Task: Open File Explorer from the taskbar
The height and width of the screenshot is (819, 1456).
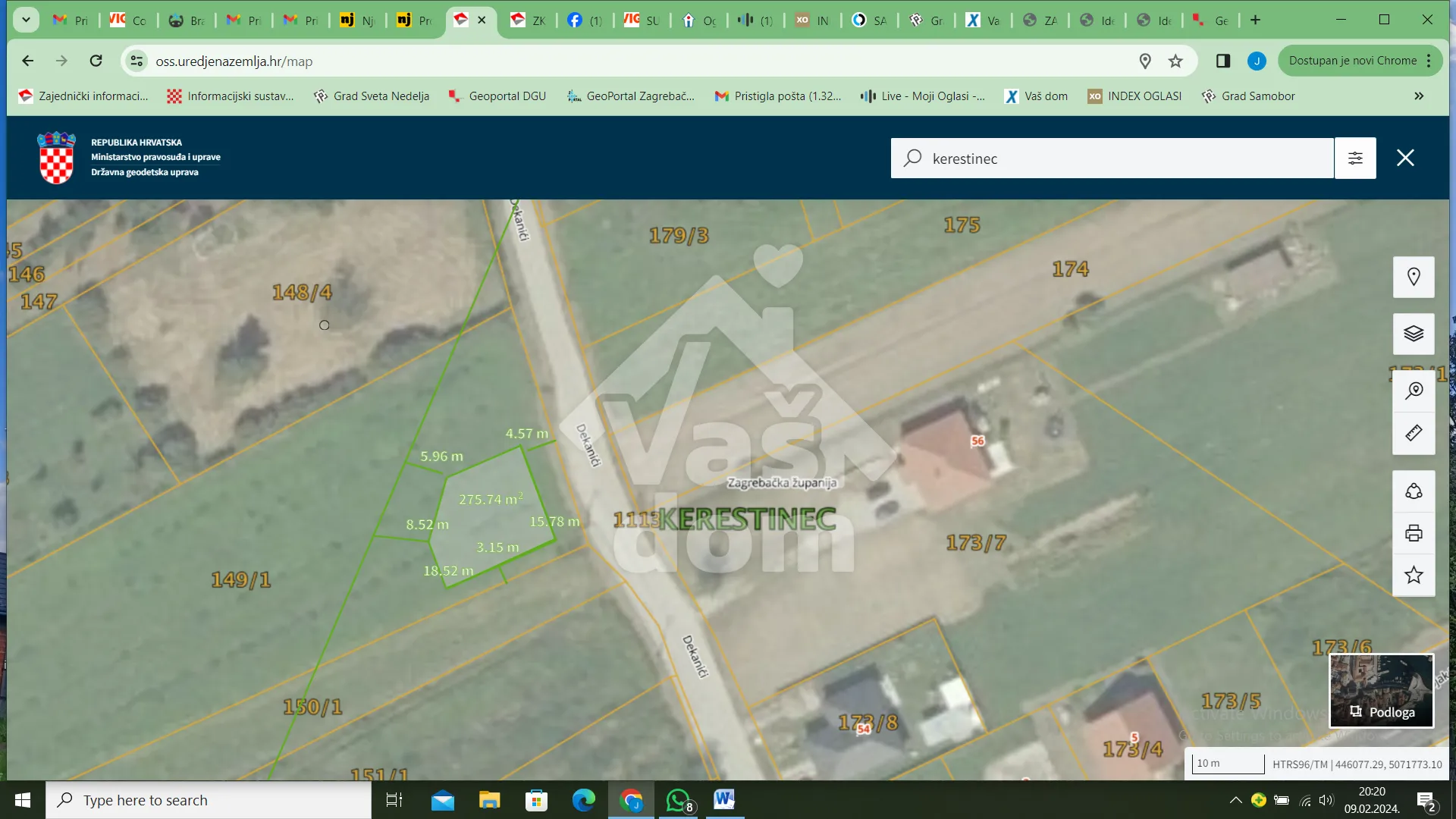Action: 489,800
